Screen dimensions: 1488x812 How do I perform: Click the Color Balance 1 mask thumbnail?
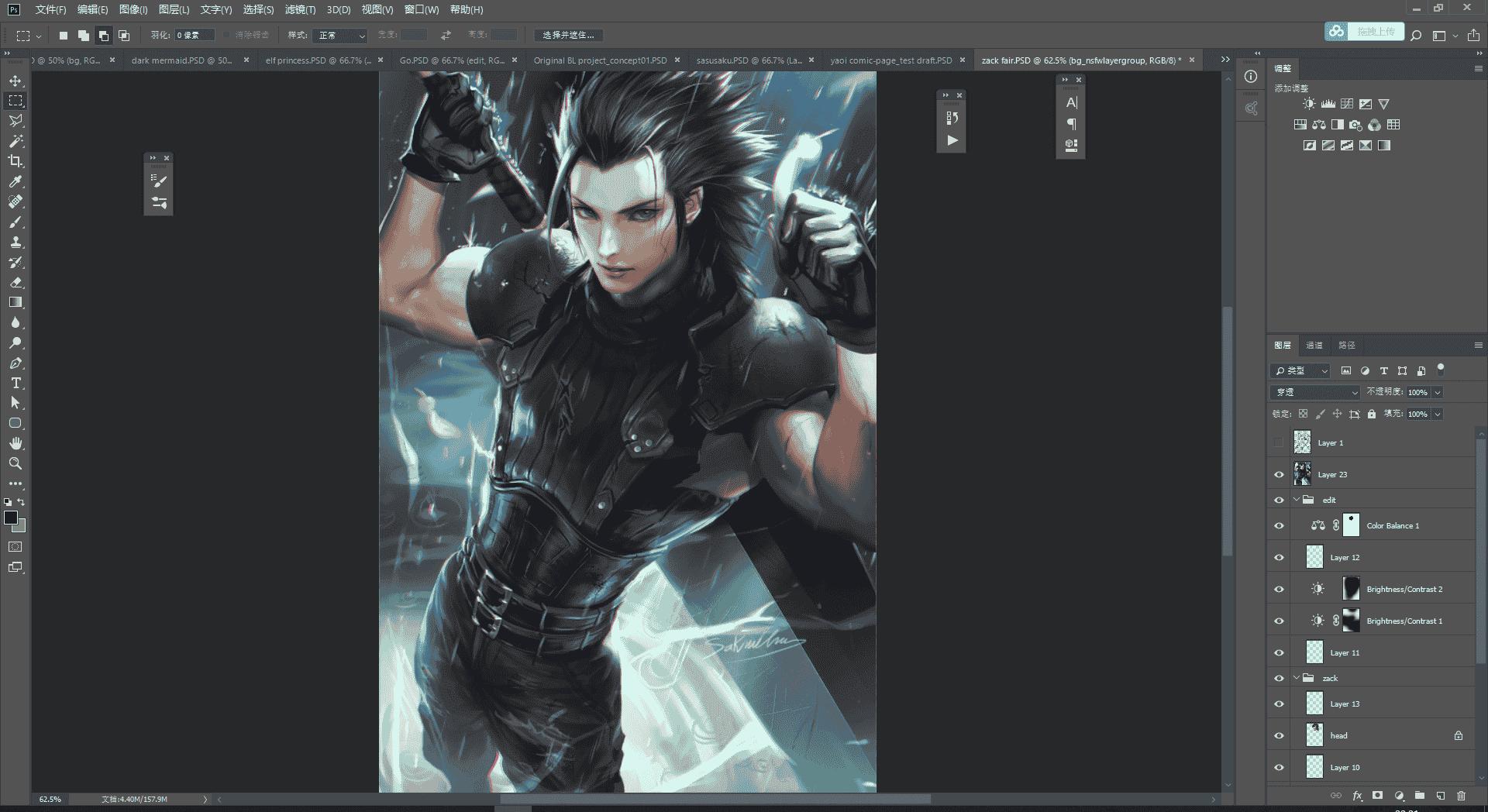pos(1351,525)
